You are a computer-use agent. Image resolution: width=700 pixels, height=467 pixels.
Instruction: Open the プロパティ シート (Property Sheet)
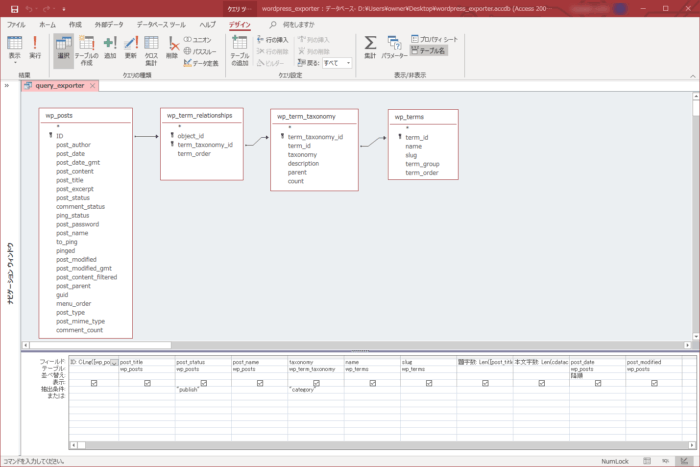434,39
